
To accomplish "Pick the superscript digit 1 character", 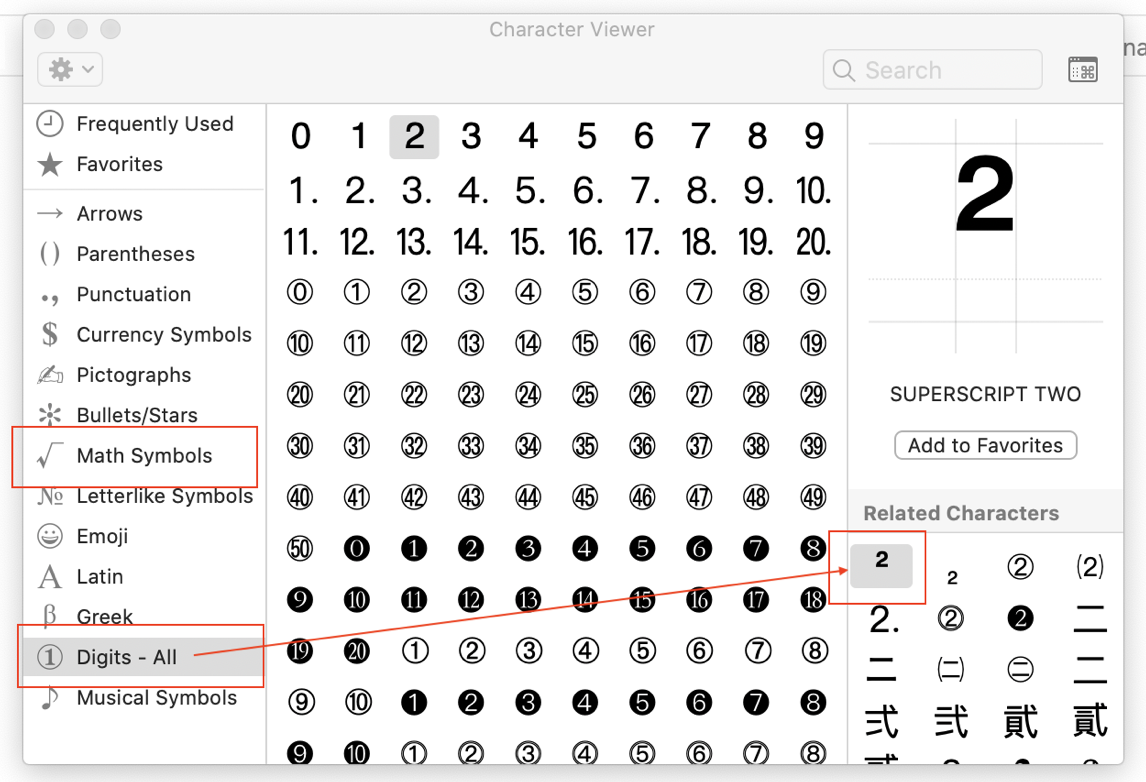I will (x=357, y=137).
